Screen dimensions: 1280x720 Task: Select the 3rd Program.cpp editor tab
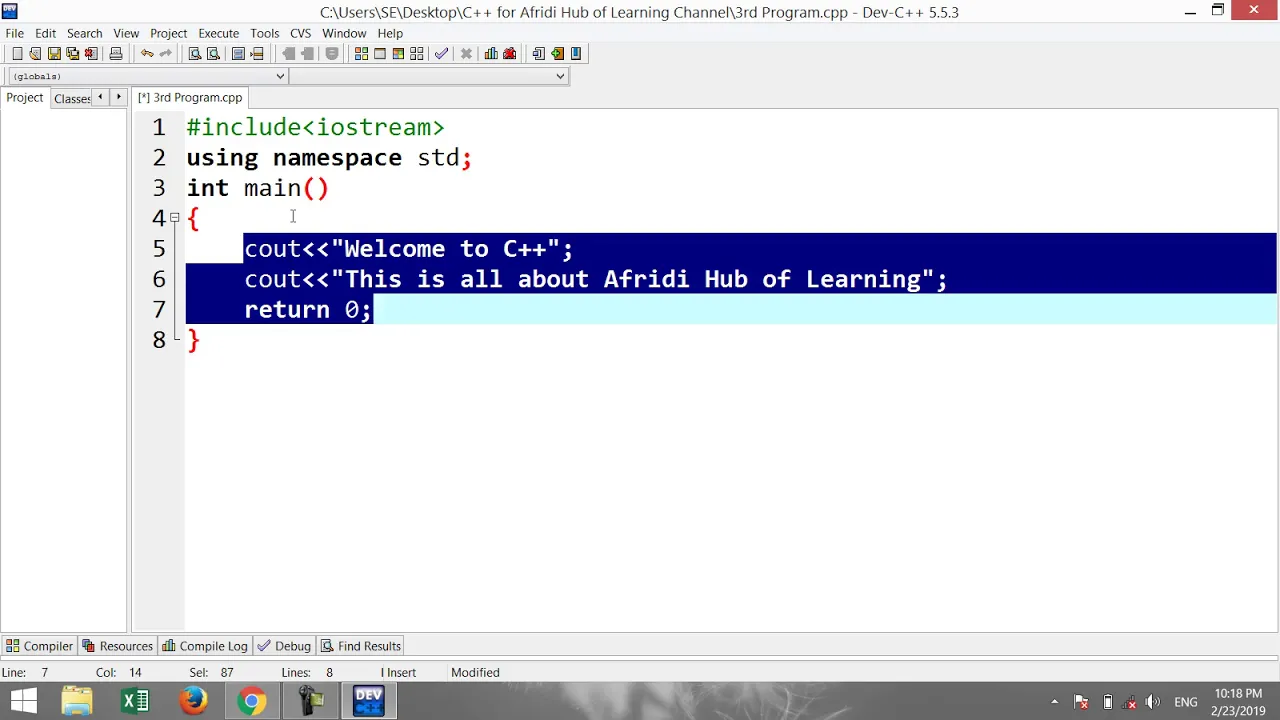pos(190,97)
